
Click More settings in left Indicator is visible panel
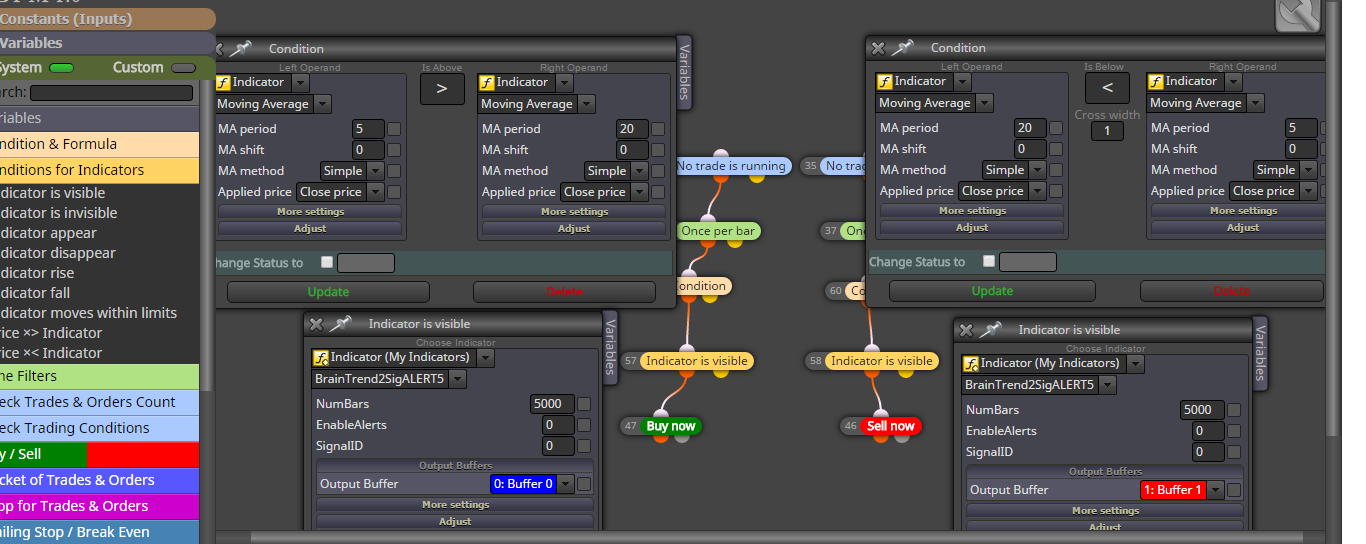pos(455,505)
